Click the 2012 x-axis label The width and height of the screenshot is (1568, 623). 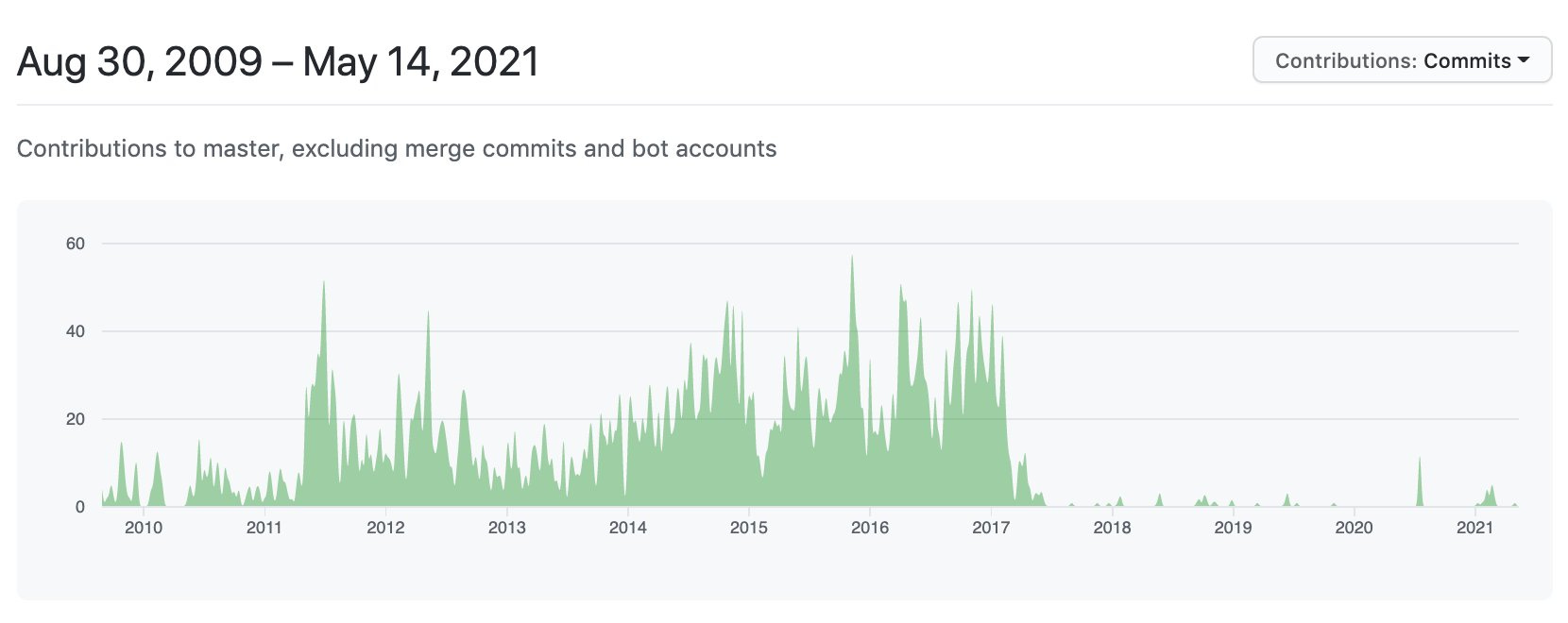click(x=385, y=528)
